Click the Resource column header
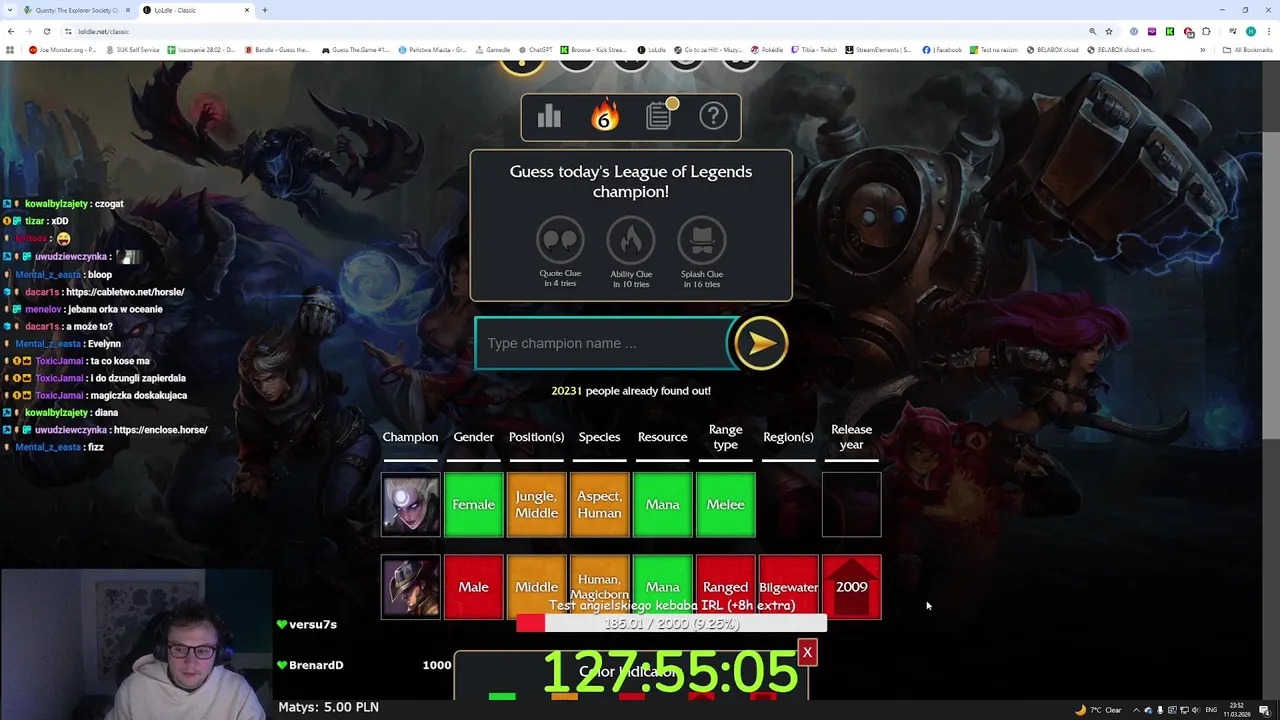Viewport: 1280px width, 720px height. click(x=662, y=437)
